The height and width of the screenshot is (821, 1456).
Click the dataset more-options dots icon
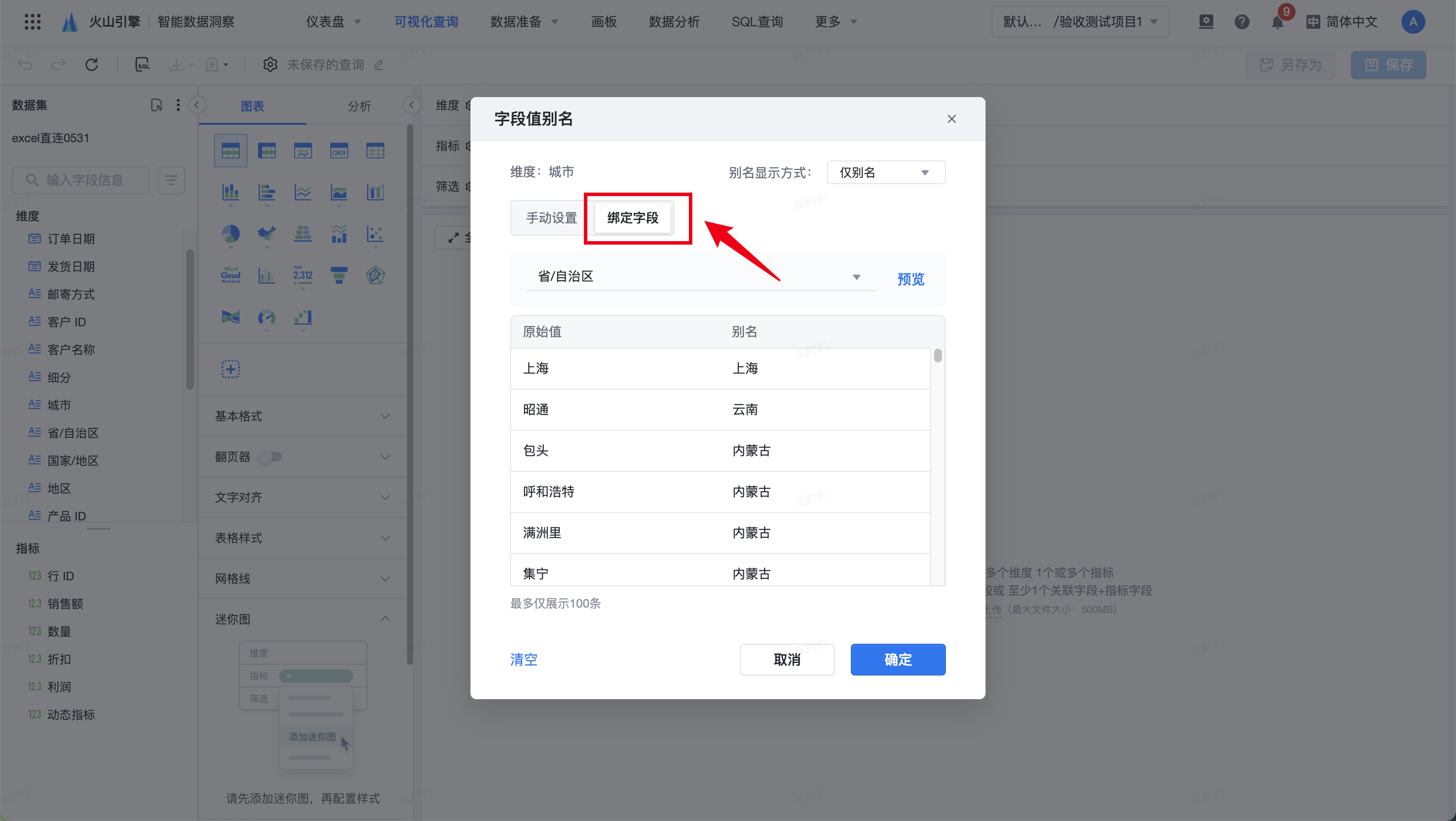pos(178,105)
